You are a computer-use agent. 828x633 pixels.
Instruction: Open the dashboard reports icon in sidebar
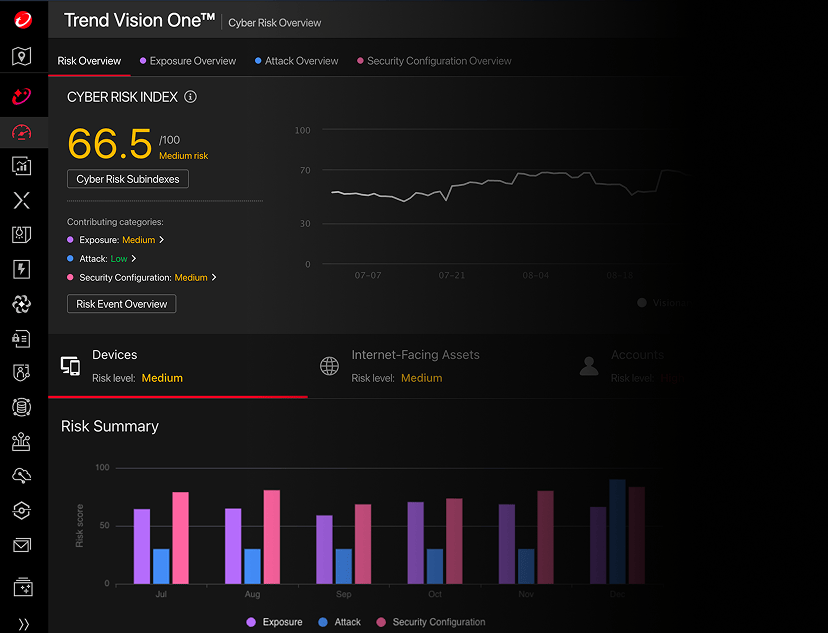[22, 166]
